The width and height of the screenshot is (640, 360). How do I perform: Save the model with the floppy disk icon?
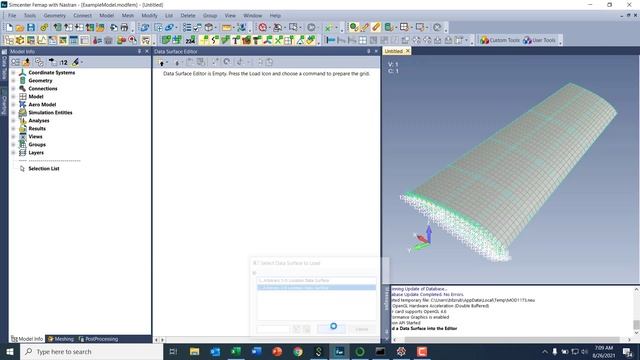pos(31,27)
